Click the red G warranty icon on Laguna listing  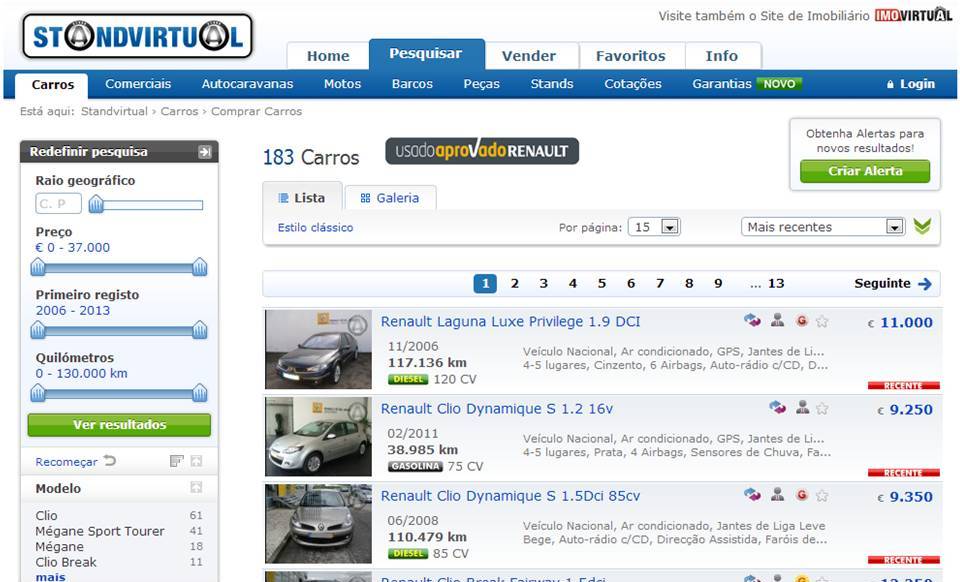click(801, 321)
